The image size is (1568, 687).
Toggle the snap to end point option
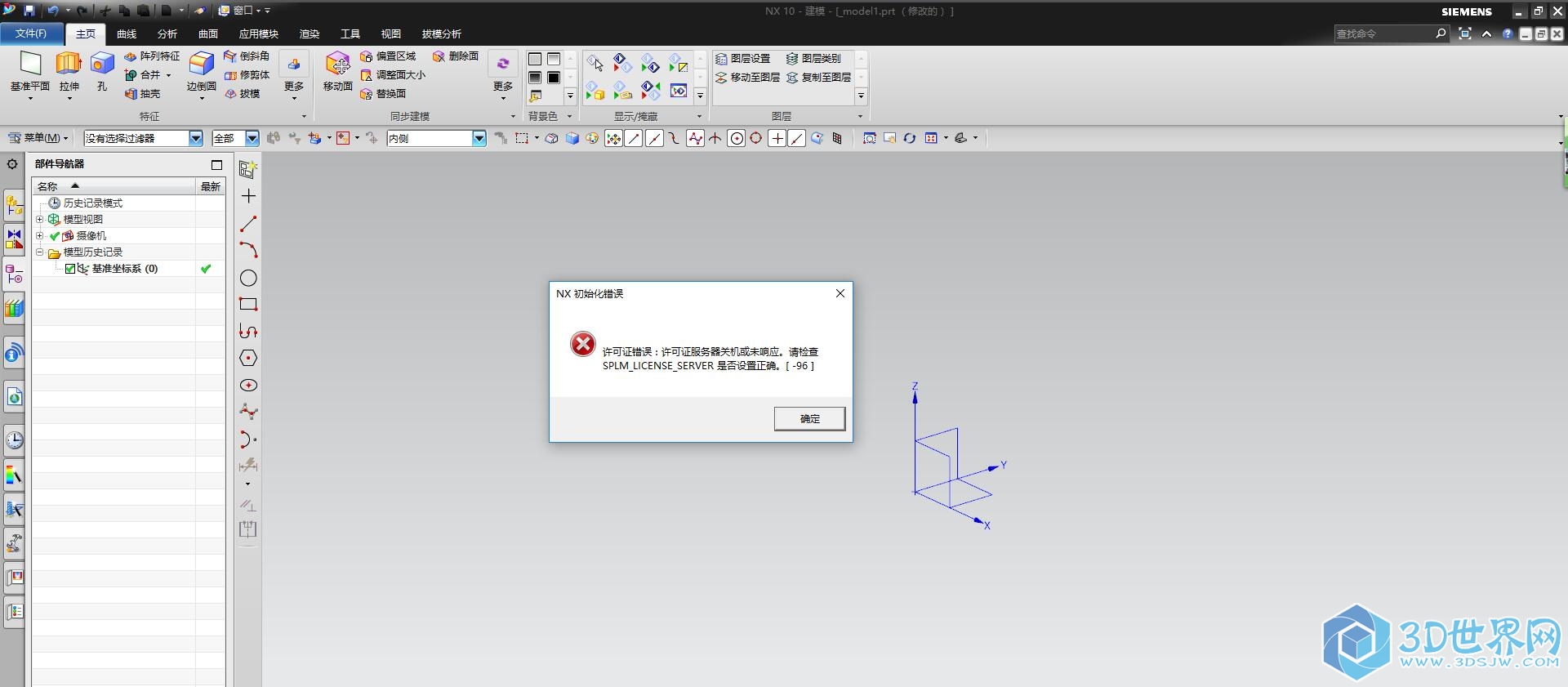tap(634, 138)
